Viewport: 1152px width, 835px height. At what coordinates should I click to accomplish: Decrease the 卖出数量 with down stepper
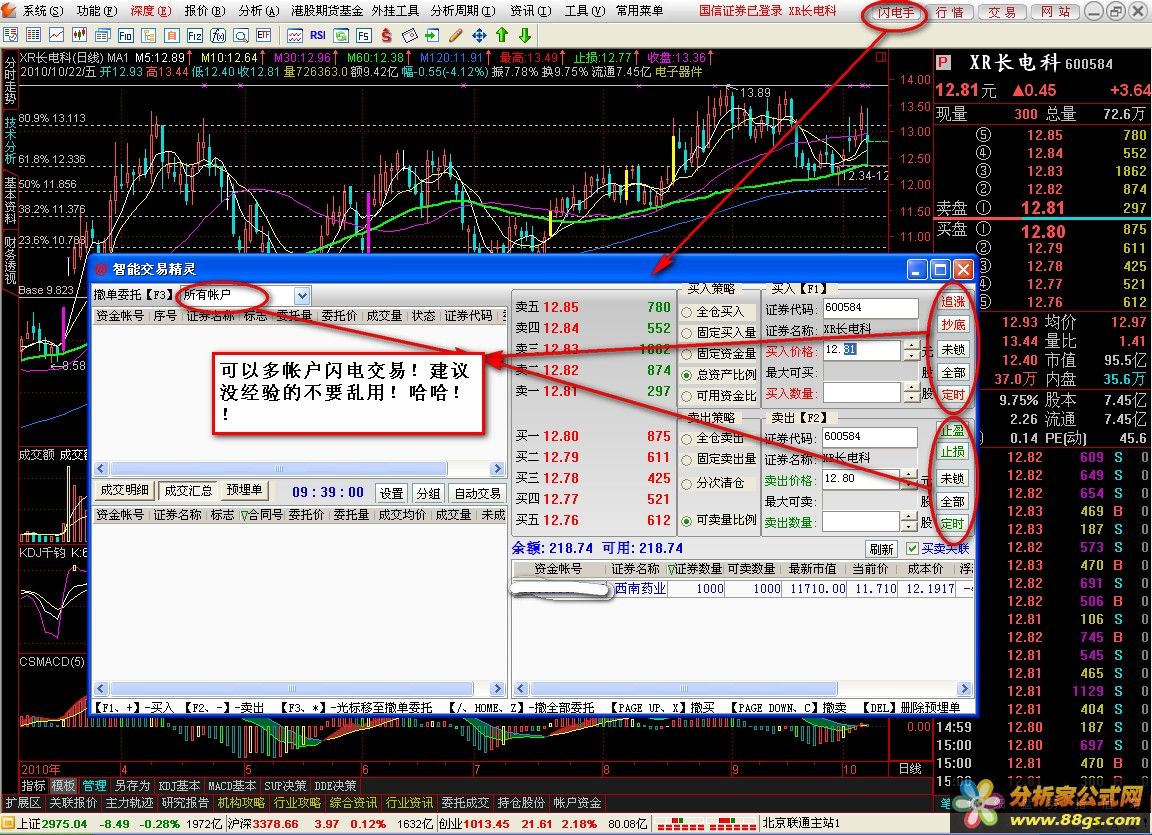(x=910, y=527)
